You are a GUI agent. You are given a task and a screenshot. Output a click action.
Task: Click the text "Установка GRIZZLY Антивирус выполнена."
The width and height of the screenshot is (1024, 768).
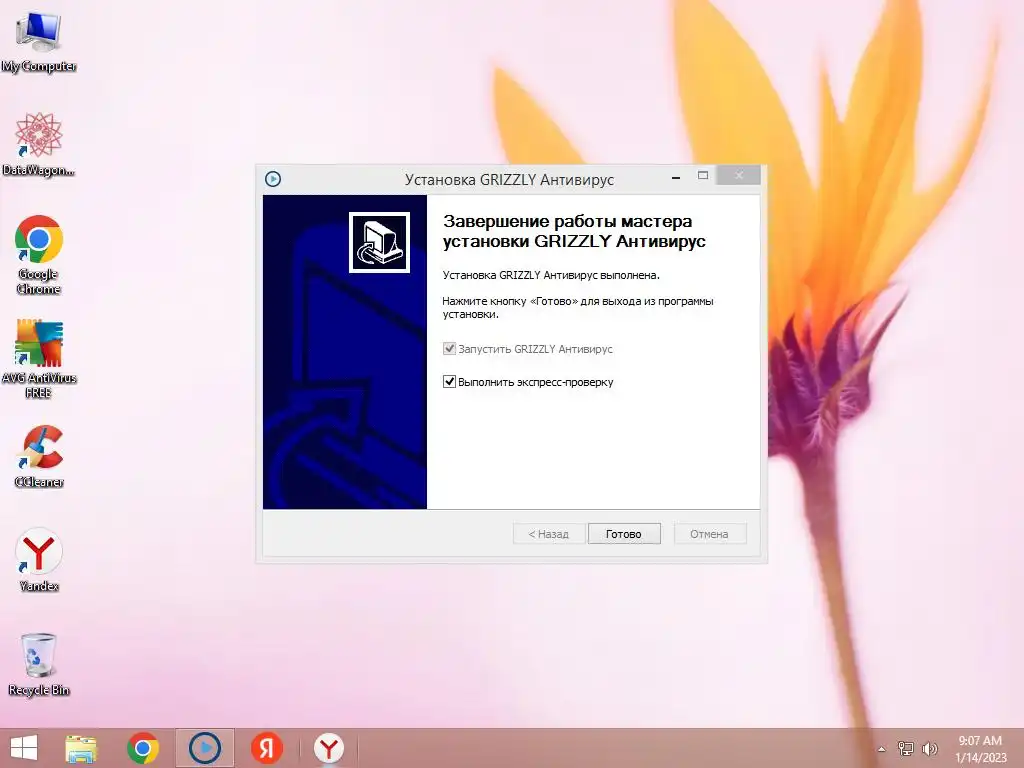tap(551, 275)
